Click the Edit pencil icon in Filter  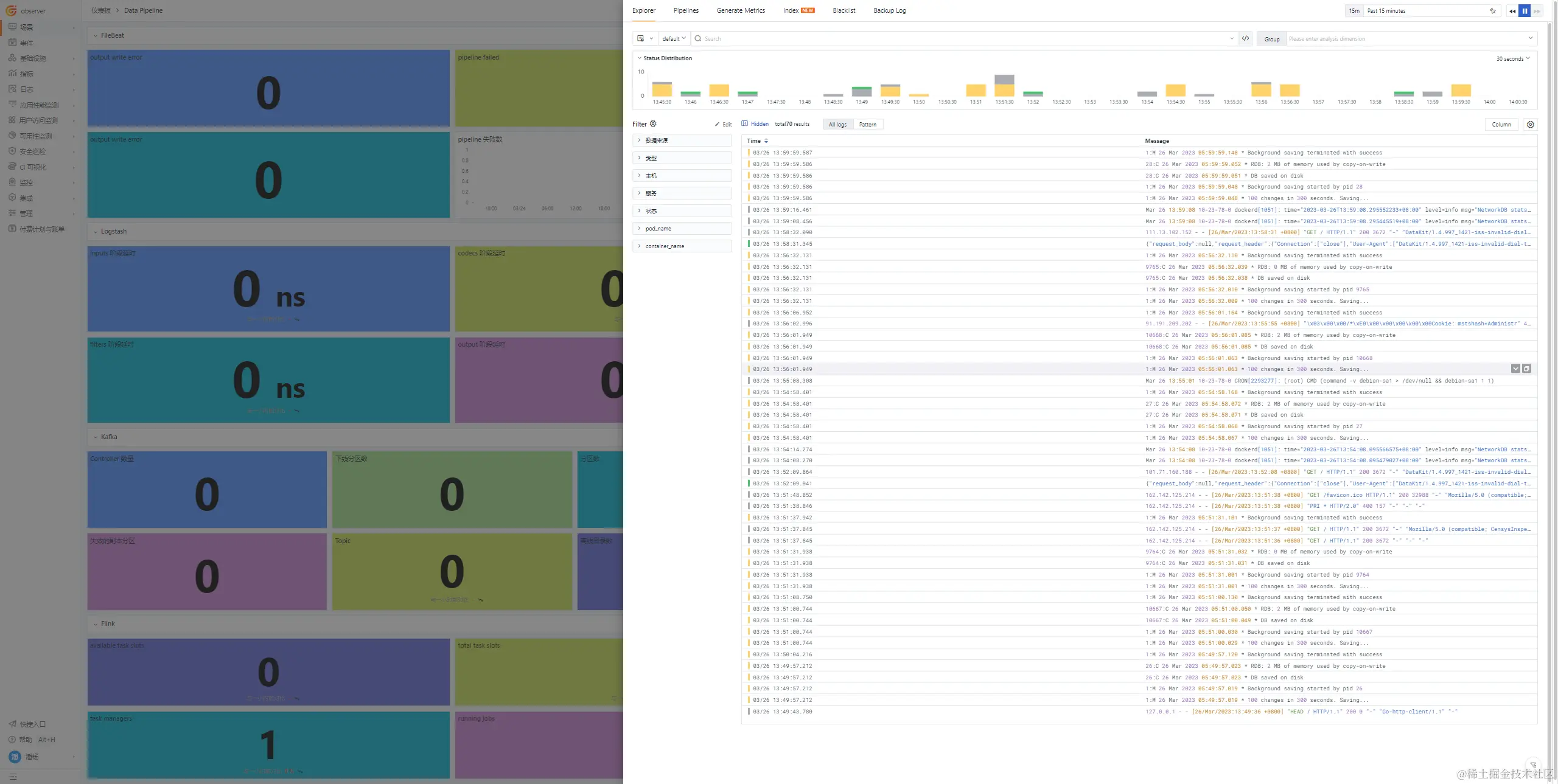tap(718, 124)
